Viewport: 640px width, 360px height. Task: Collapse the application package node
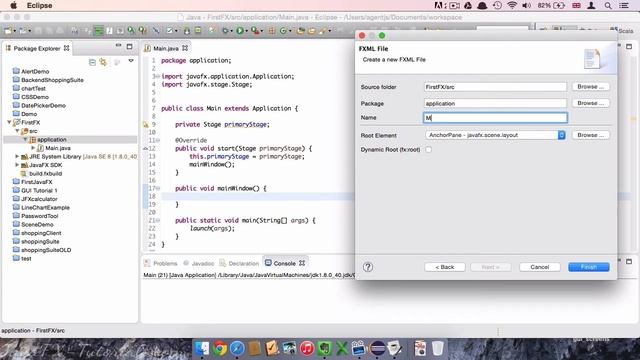click(25, 140)
